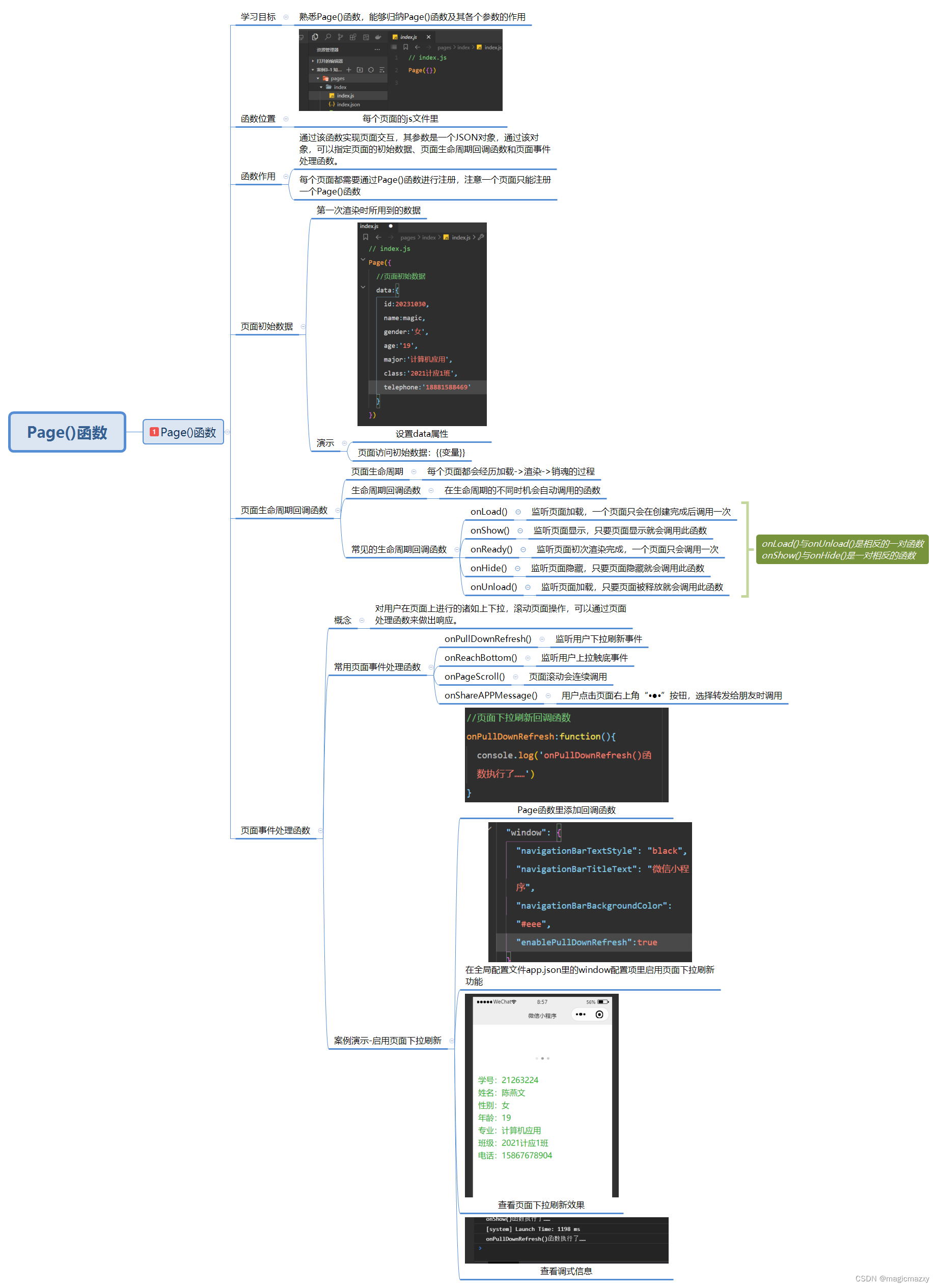
Task: Click the new file plus icon beside 案例3-1
Action: [x=349, y=70]
